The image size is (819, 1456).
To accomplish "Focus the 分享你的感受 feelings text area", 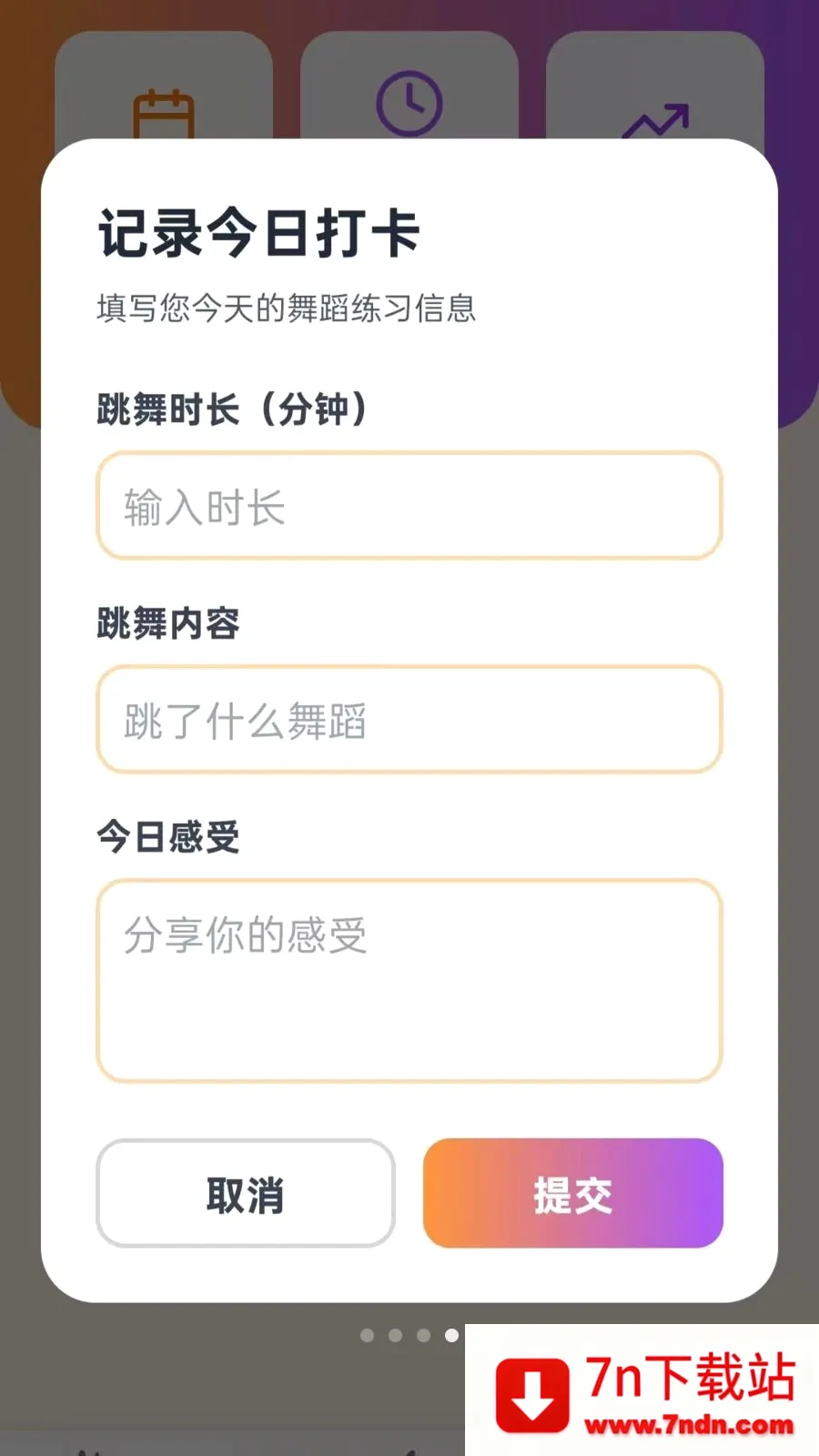I will point(409,981).
